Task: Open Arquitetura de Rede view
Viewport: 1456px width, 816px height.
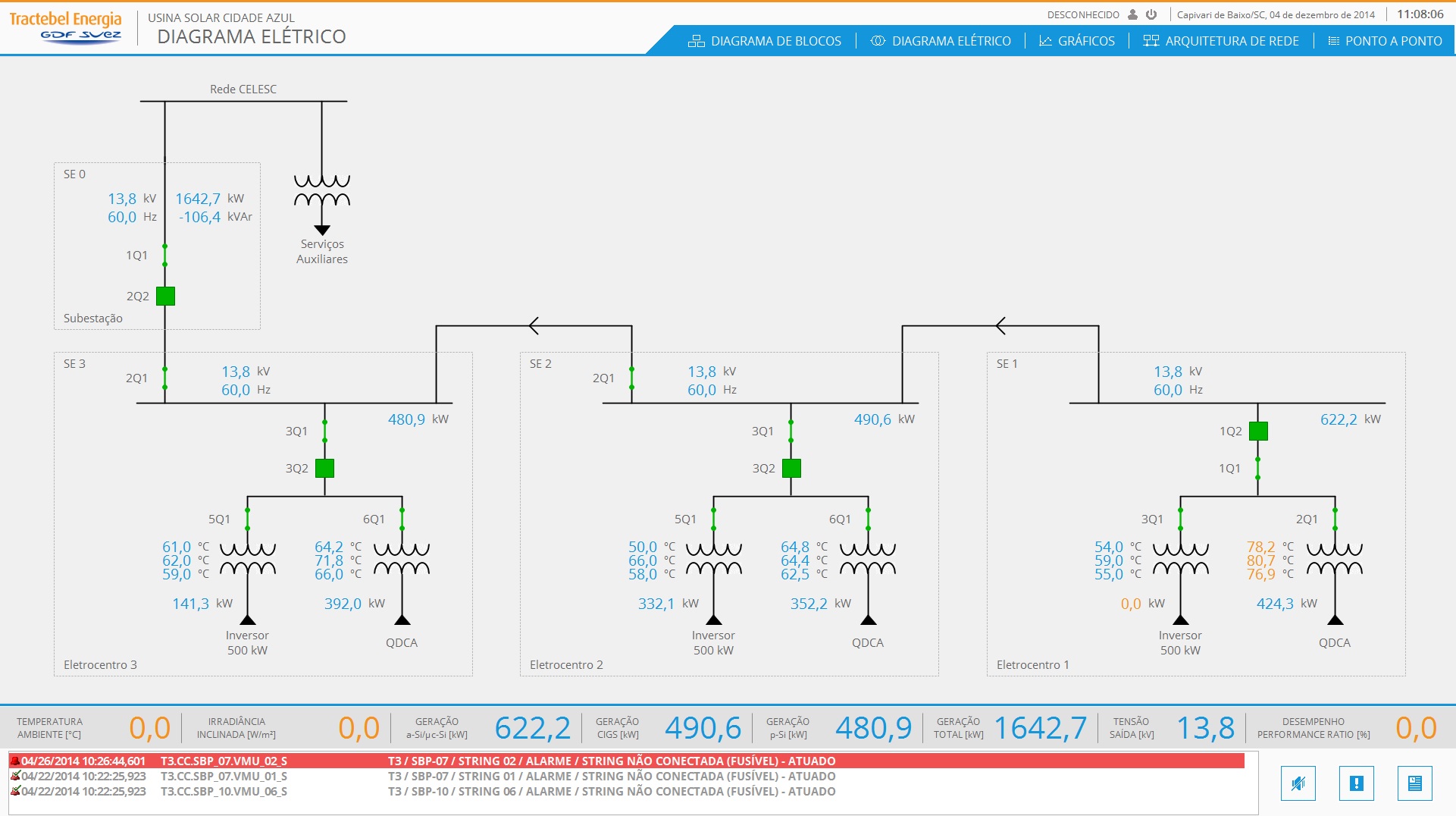Action: (x=1221, y=41)
